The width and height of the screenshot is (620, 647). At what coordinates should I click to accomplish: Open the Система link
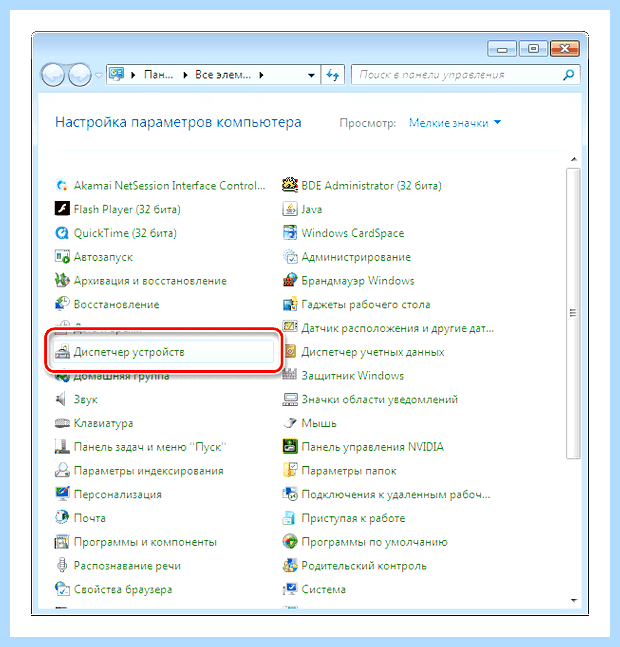click(323, 589)
